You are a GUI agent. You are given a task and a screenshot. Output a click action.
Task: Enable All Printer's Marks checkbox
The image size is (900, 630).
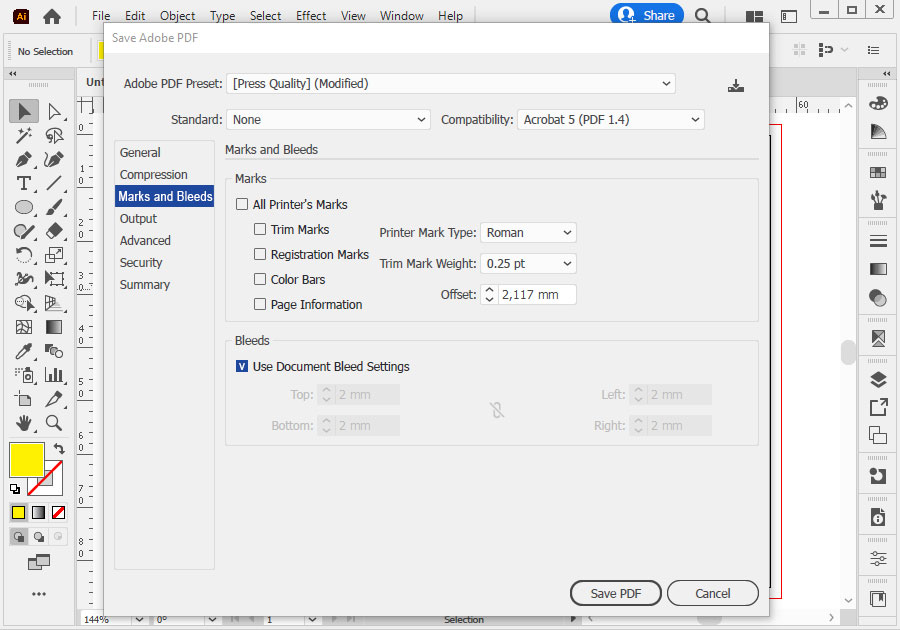click(x=242, y=204)
